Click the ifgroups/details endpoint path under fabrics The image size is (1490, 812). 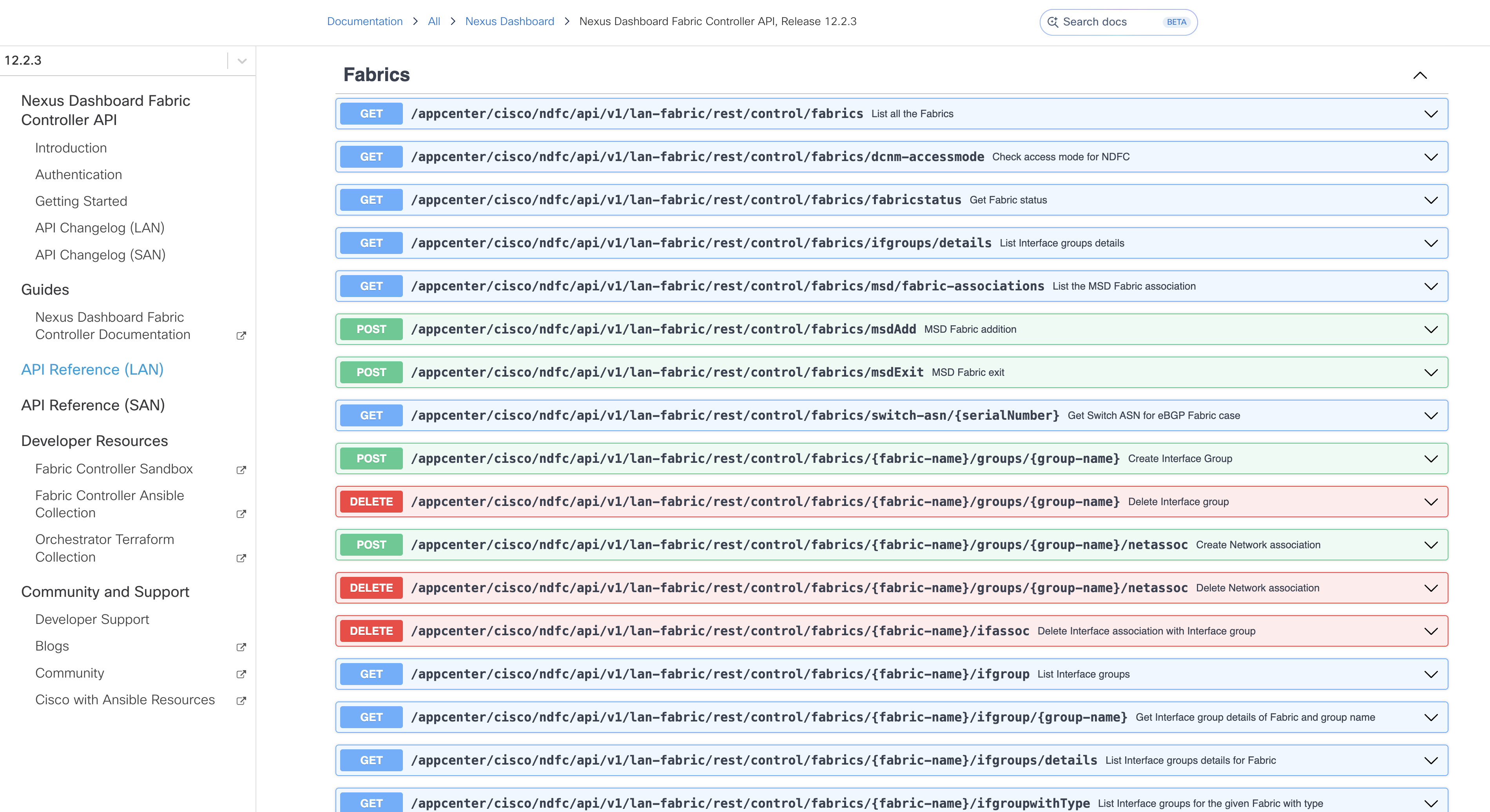coord(701,243)
